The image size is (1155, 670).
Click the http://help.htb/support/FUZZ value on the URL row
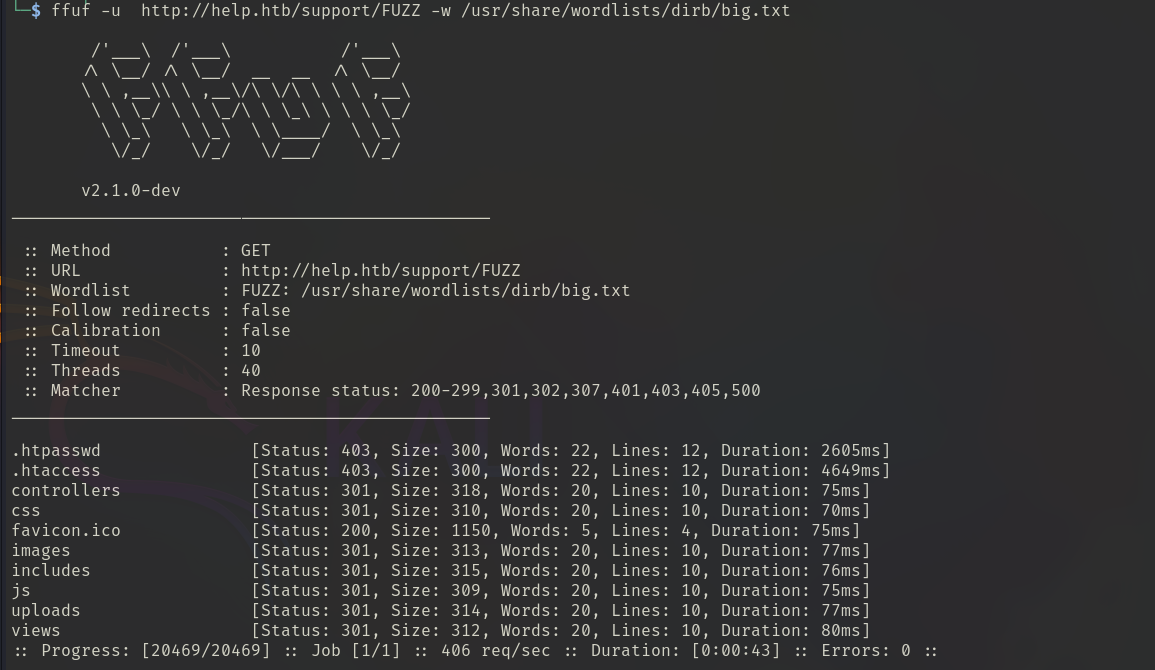(380, 270)
